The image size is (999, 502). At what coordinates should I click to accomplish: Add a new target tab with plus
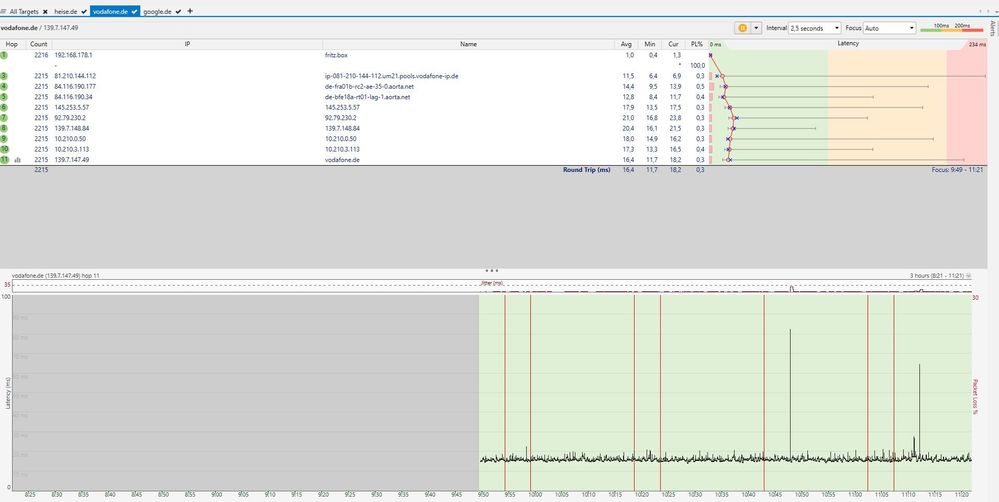coord(191,10)
